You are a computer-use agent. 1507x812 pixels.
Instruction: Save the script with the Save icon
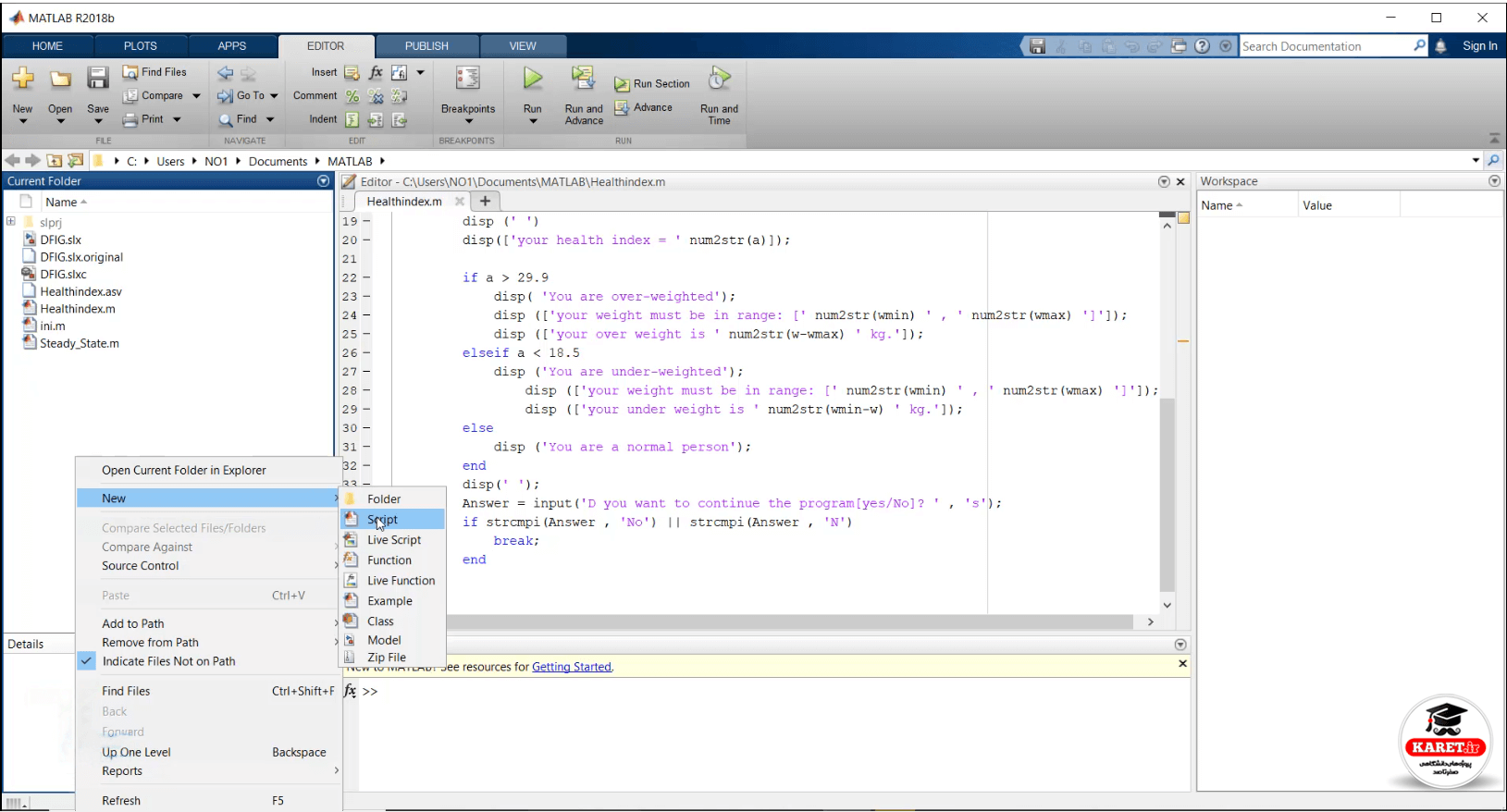[98, 79]
